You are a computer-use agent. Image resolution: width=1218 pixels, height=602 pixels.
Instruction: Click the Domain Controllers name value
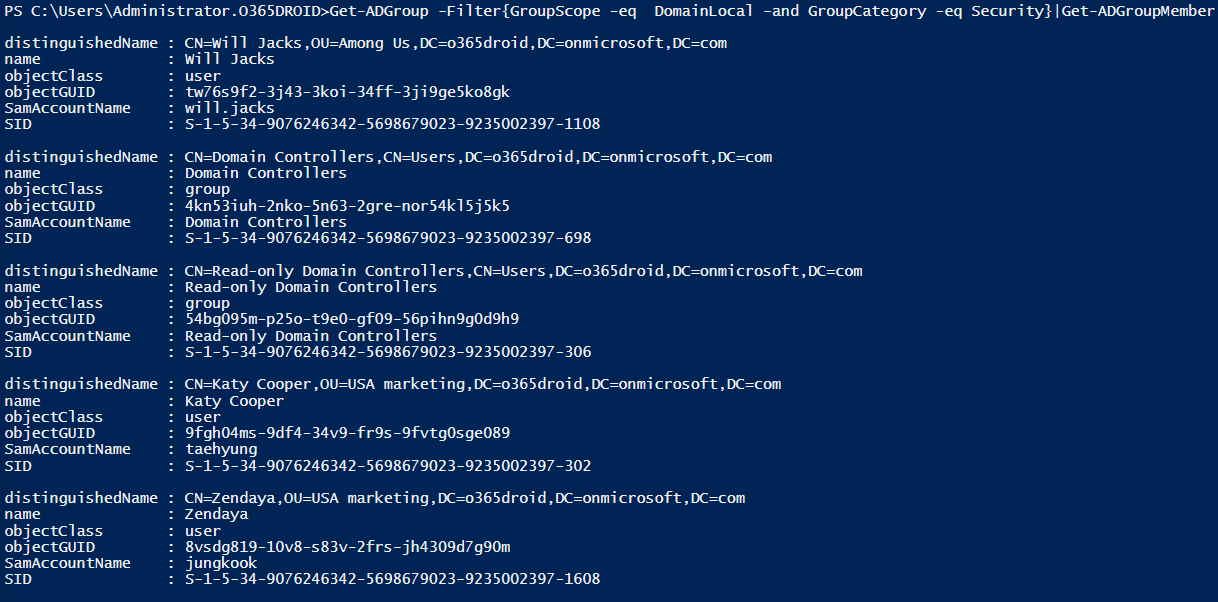pyautogui.click(x=265, y=173)
